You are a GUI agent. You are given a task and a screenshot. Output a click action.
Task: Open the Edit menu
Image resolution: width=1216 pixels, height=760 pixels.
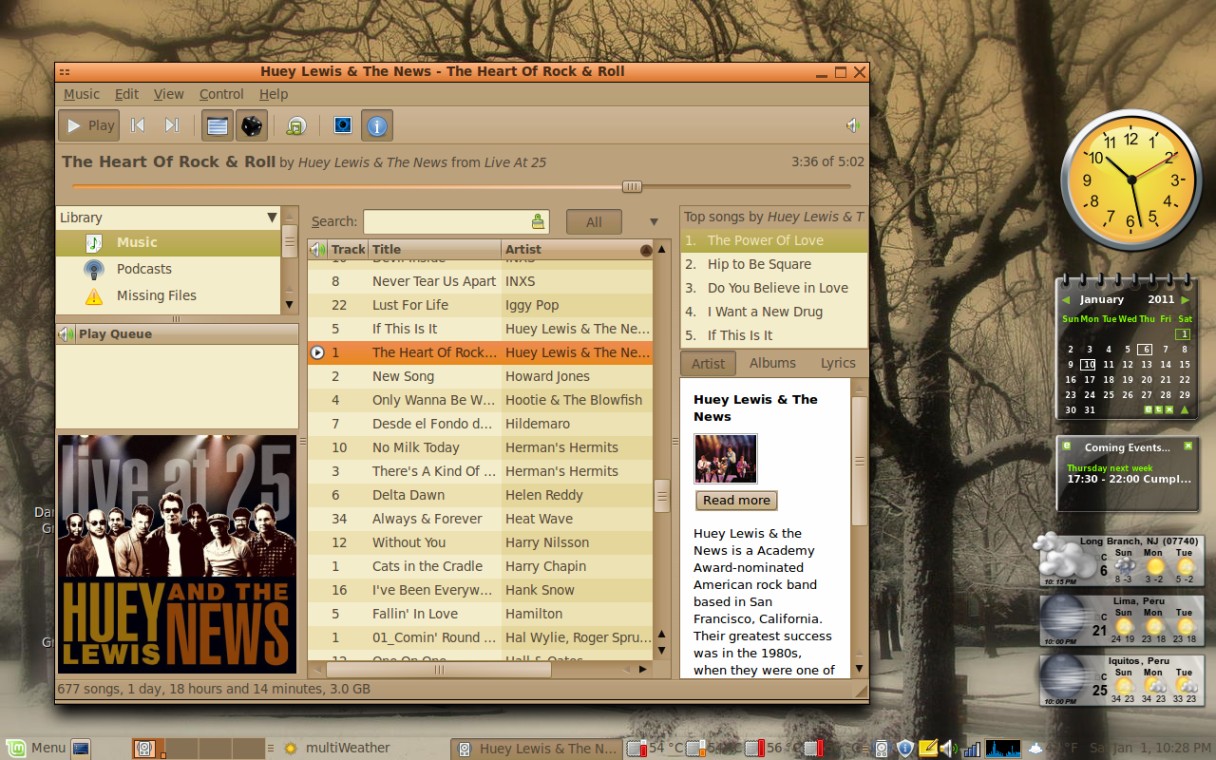click(x=127, y=94)
